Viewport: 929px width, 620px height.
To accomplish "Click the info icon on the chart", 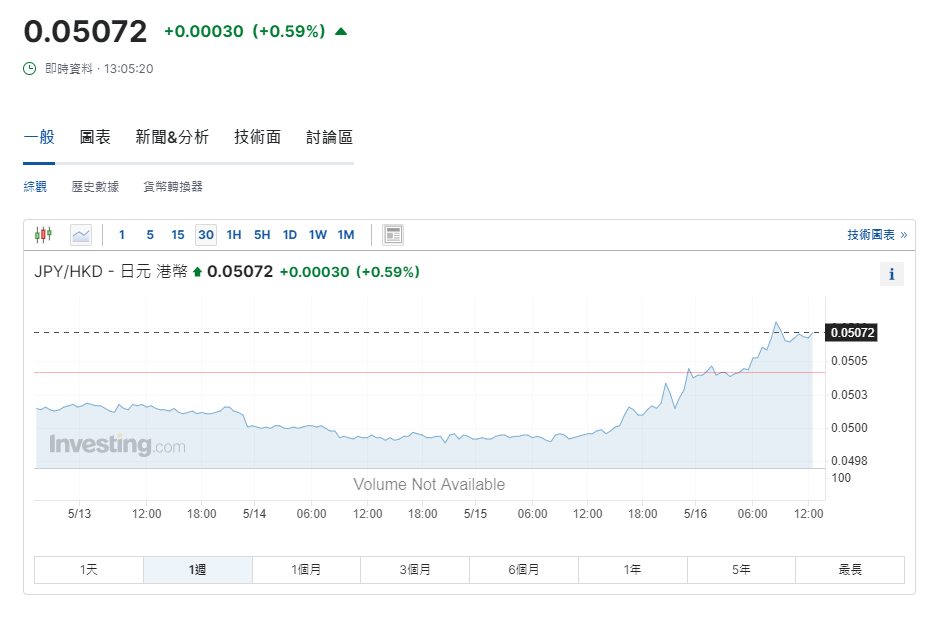I will (891, 274).
